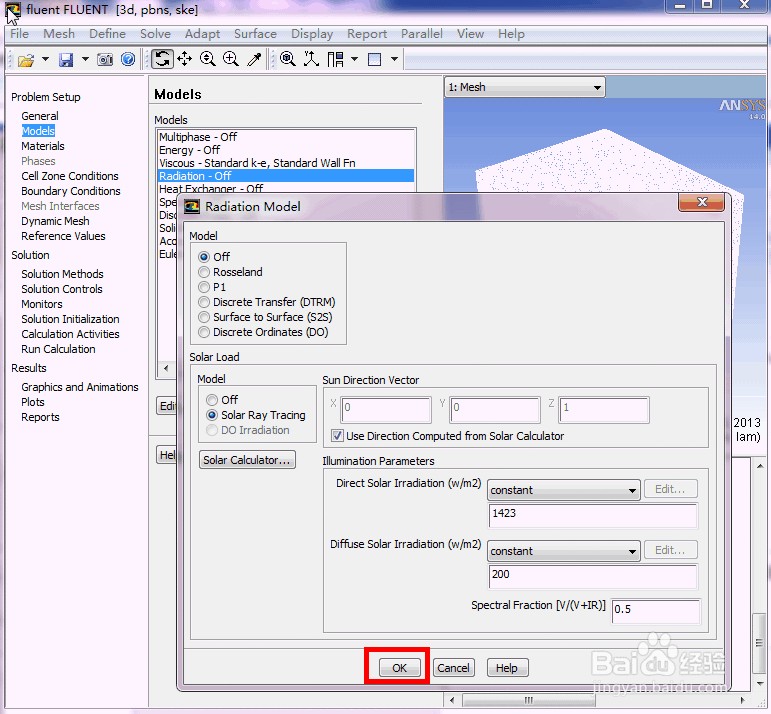Select 'Viscous - Standard k-e' model entry

(257, 163)
